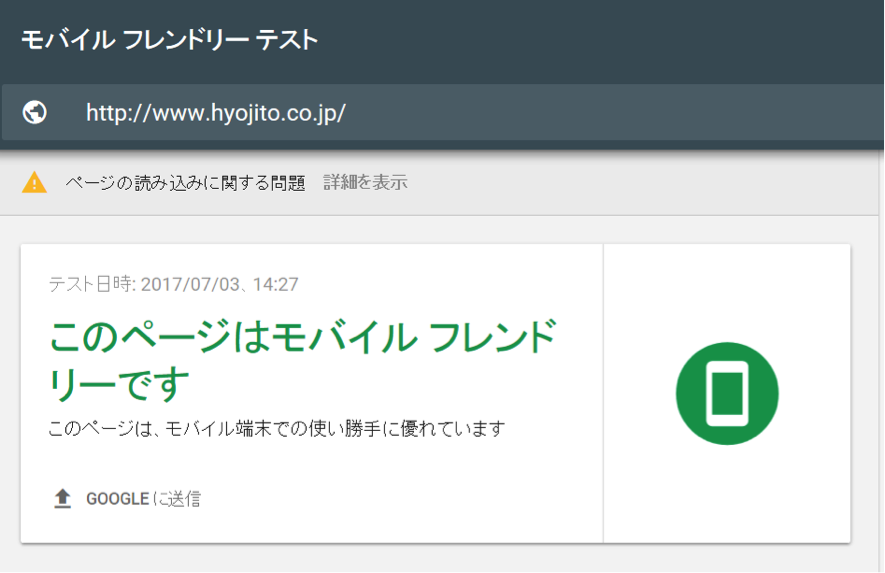Open the 詳細を表示 link
The image size is (885, 573).
point(365,182)
